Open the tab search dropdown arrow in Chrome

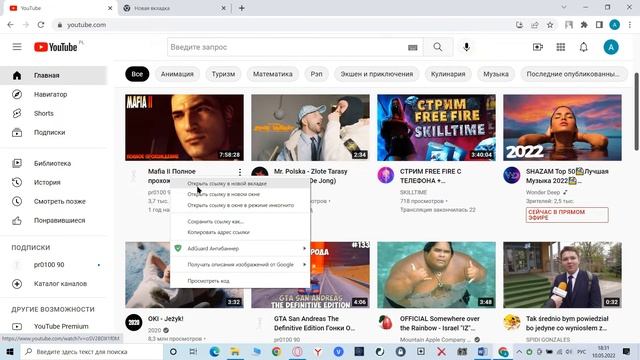pos(564,8)
